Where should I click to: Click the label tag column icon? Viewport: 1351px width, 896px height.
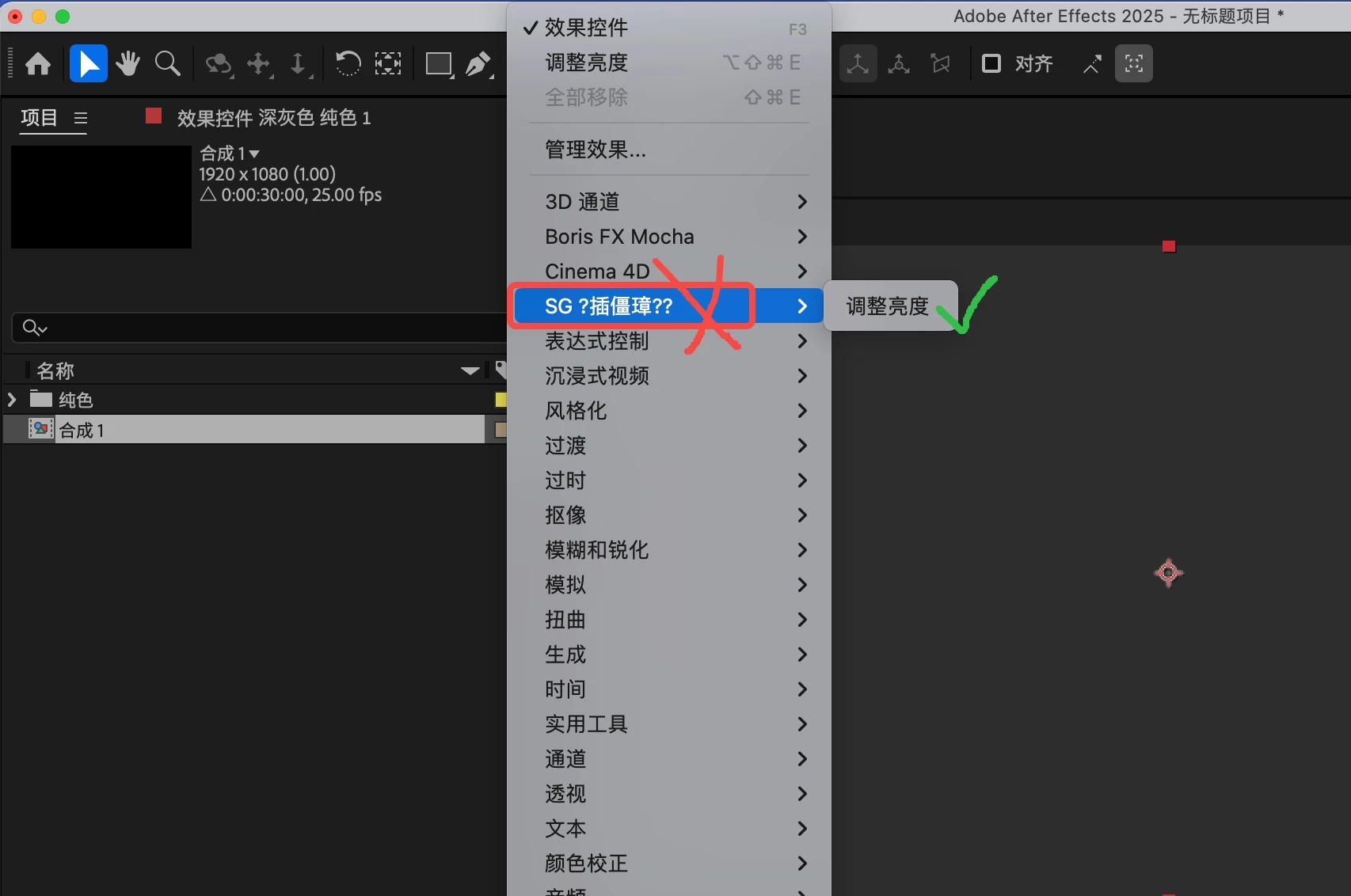(x=500, y=370)
